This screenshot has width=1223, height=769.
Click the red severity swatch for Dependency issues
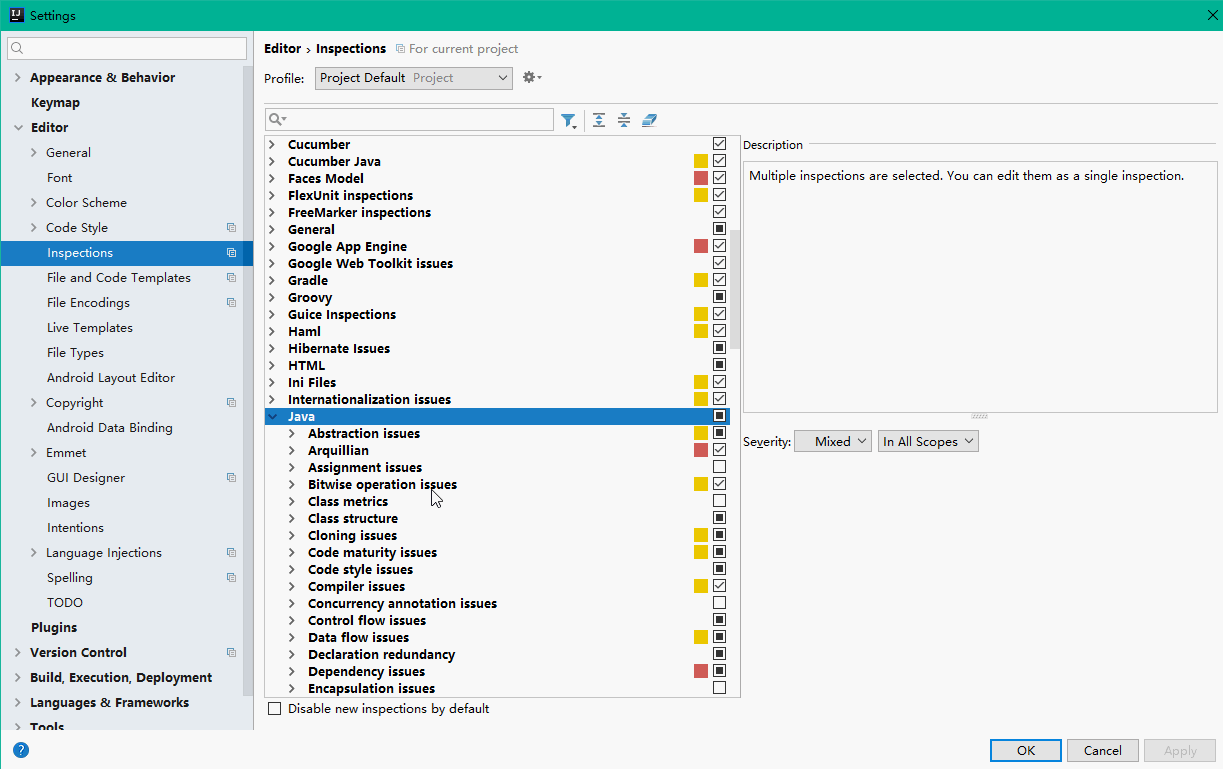[x=701, y=671]
